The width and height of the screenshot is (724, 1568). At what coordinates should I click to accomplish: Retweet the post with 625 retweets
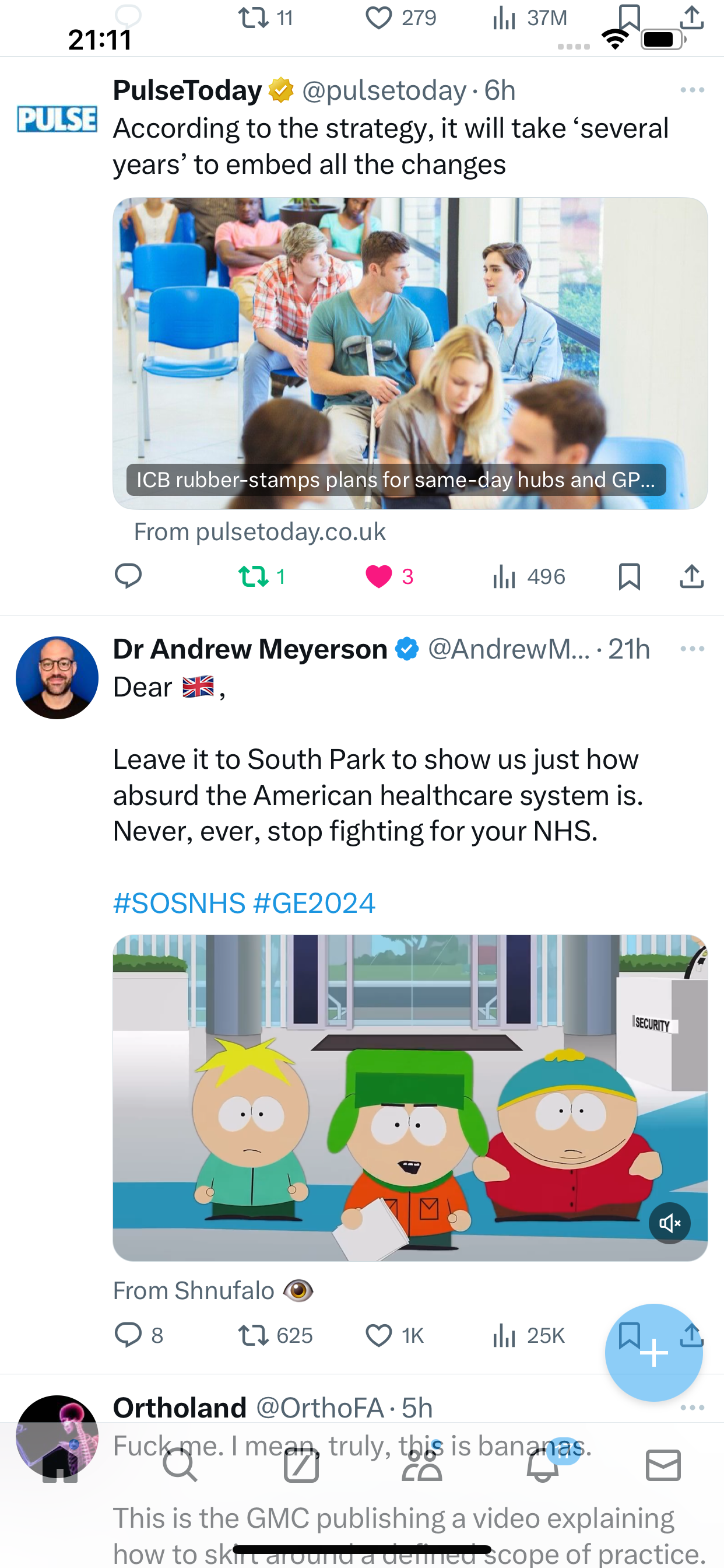point(275,1335)
